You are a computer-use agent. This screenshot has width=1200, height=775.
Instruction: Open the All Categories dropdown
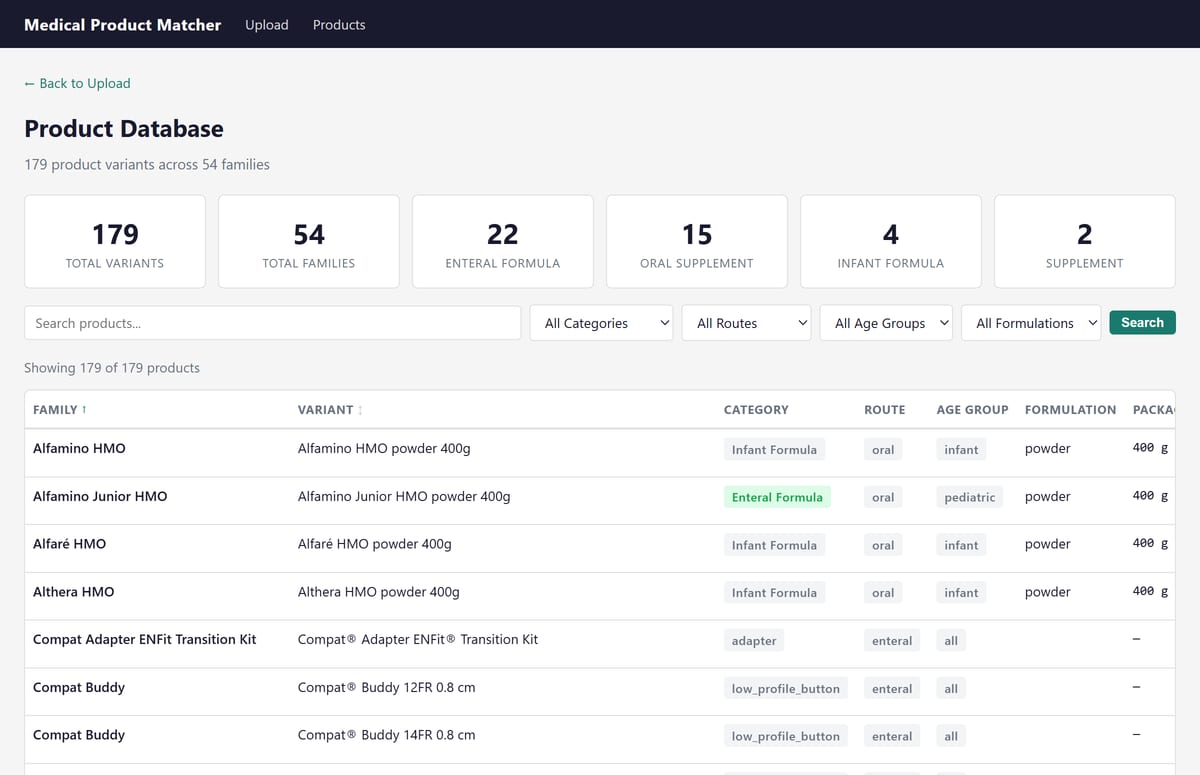tap(601, 323)
